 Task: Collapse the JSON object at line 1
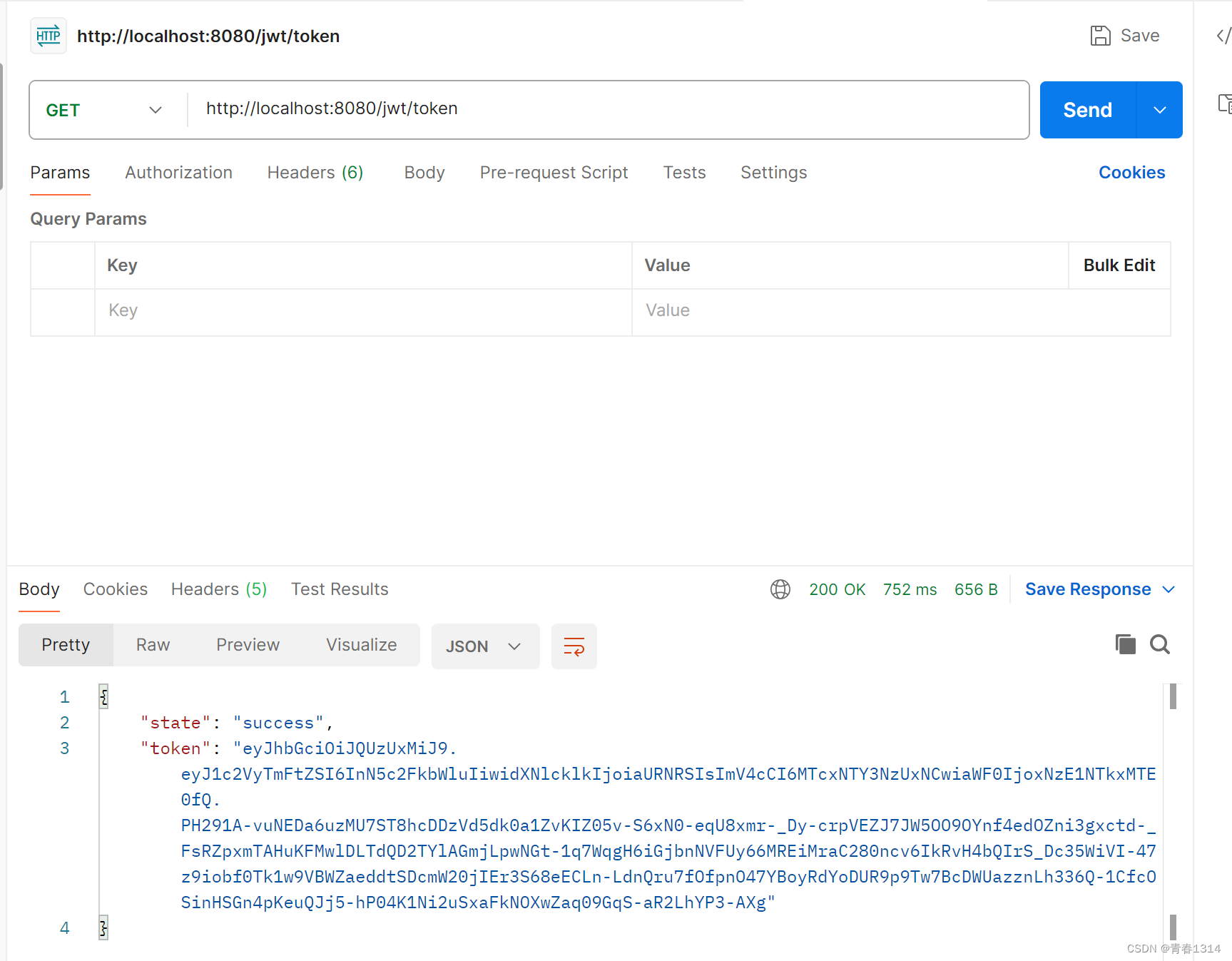(104, 696)
